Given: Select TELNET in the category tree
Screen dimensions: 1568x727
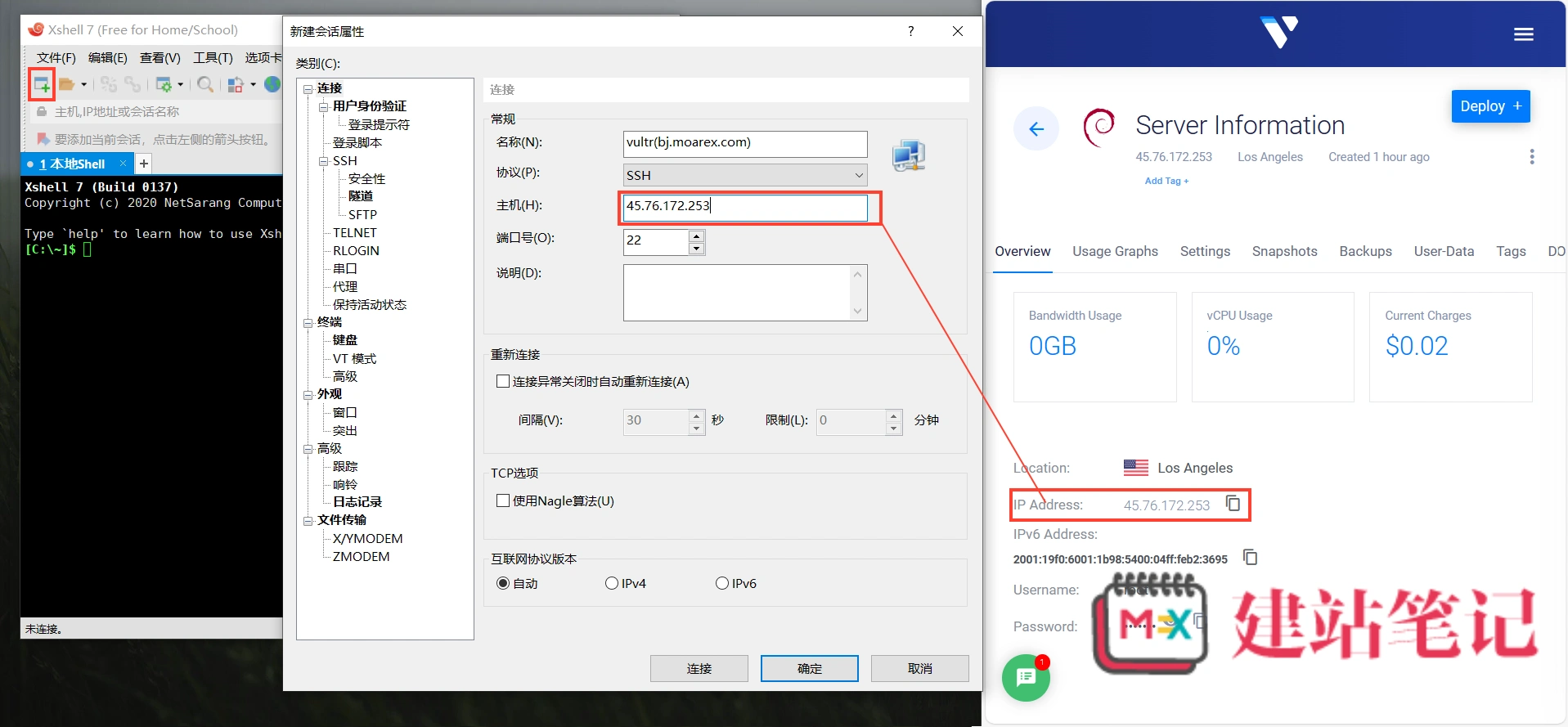Looking at the screenshot, I should [355, 233].
